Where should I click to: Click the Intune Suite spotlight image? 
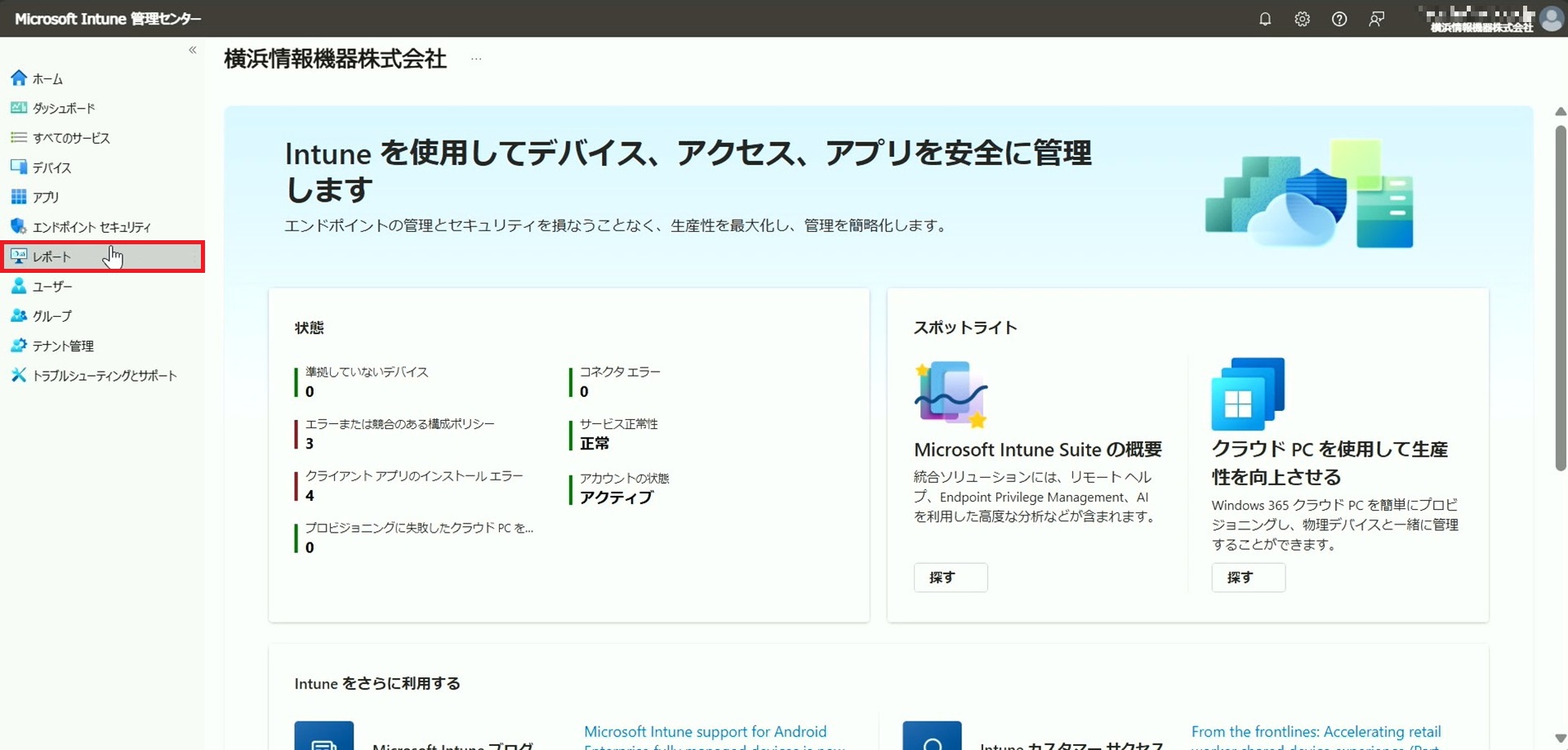[951, 395]
